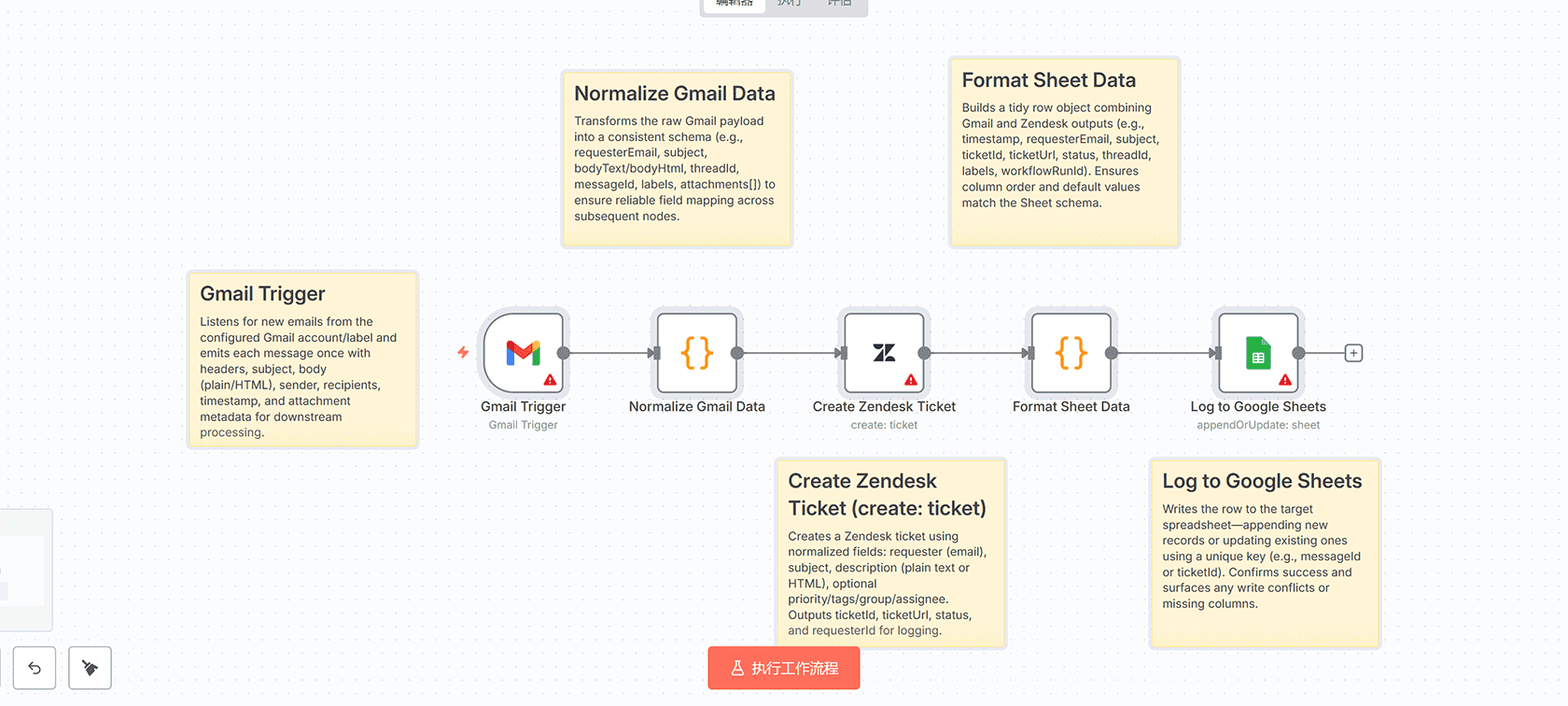Tidy up the workflow with broom icon
1568x706 pixels.
pyautogui.click(x=90, y=668)
